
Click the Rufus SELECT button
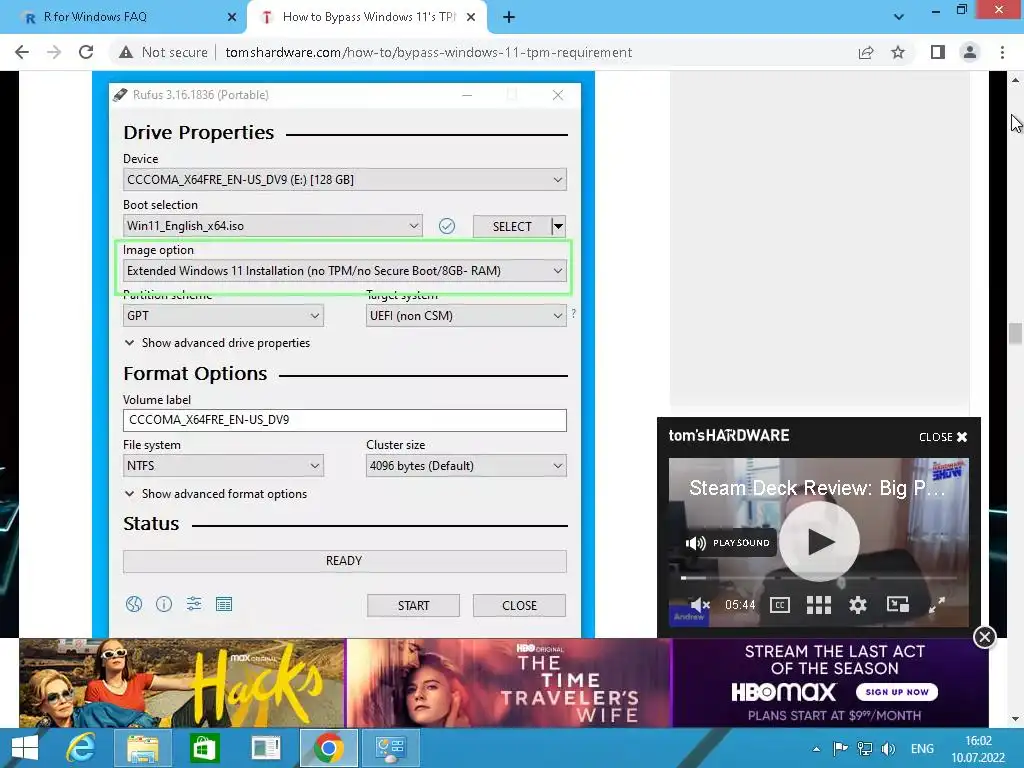512,227
